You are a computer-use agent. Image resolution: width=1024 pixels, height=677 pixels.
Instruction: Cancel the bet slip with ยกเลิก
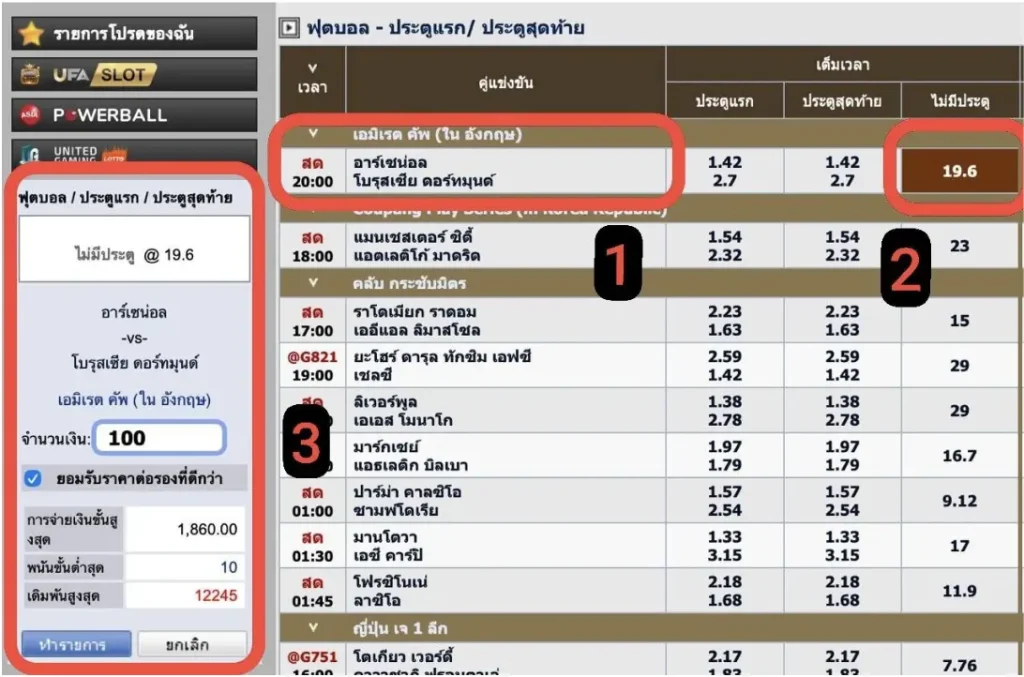[x=192, y=645]
